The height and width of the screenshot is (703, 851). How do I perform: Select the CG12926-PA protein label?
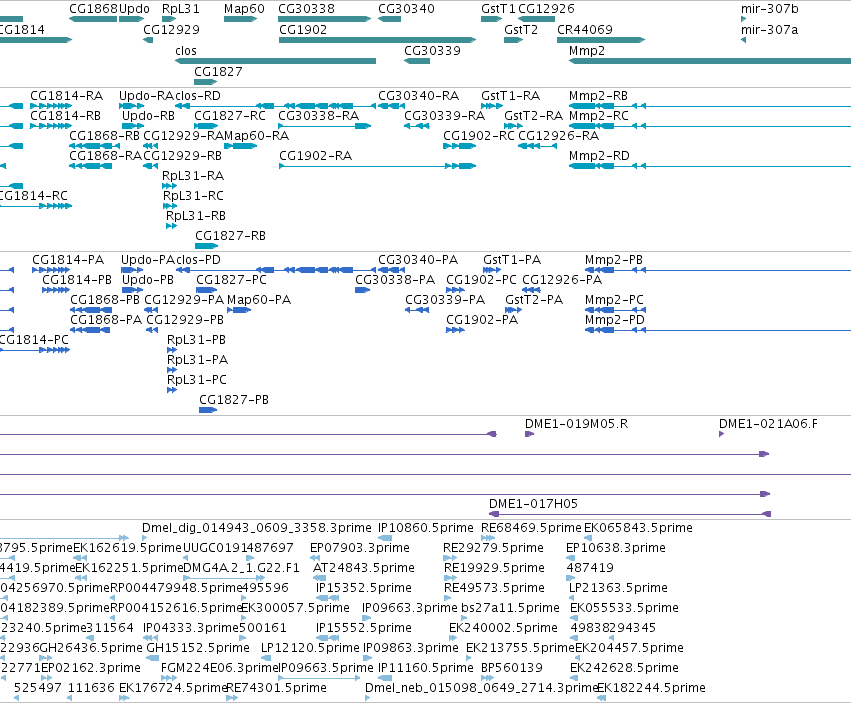[562, 281]
